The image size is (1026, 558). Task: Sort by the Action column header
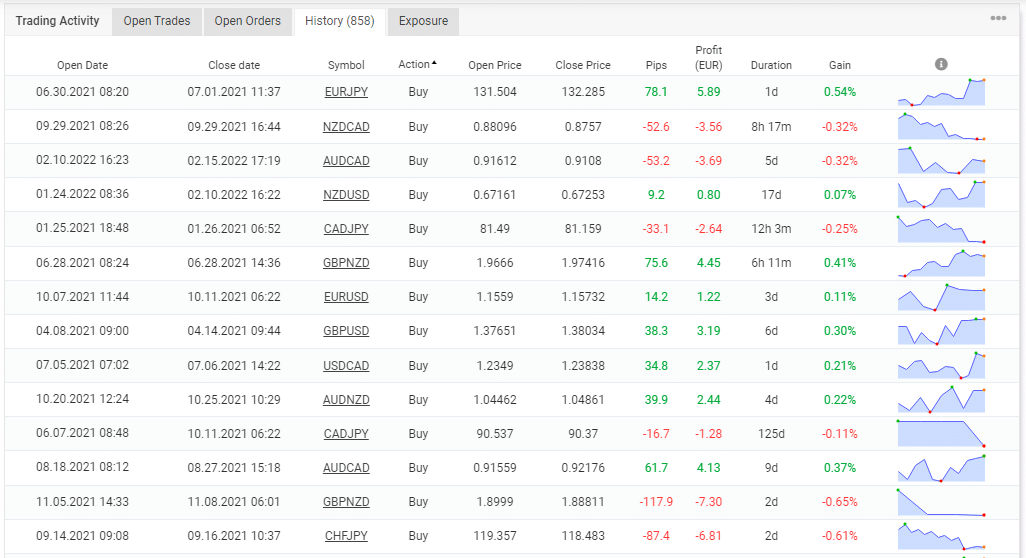click(x=417, y=65)
